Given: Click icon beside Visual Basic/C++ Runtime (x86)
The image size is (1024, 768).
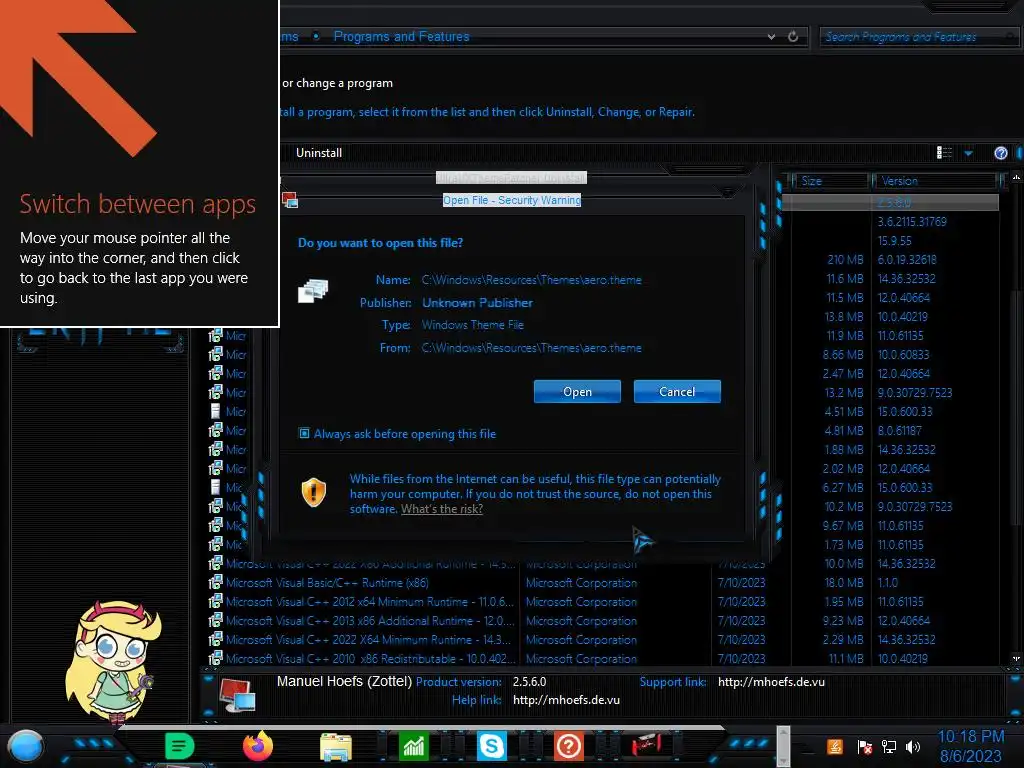Looking at the screenshot, I should [x=215, y=583].
